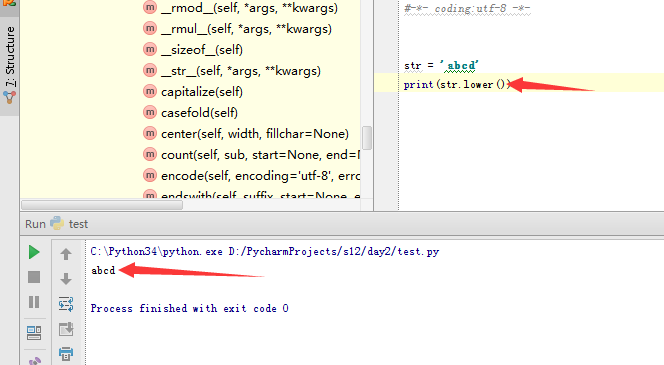
Task: Click the Down stack trace arrow
Action: [66, 279]
